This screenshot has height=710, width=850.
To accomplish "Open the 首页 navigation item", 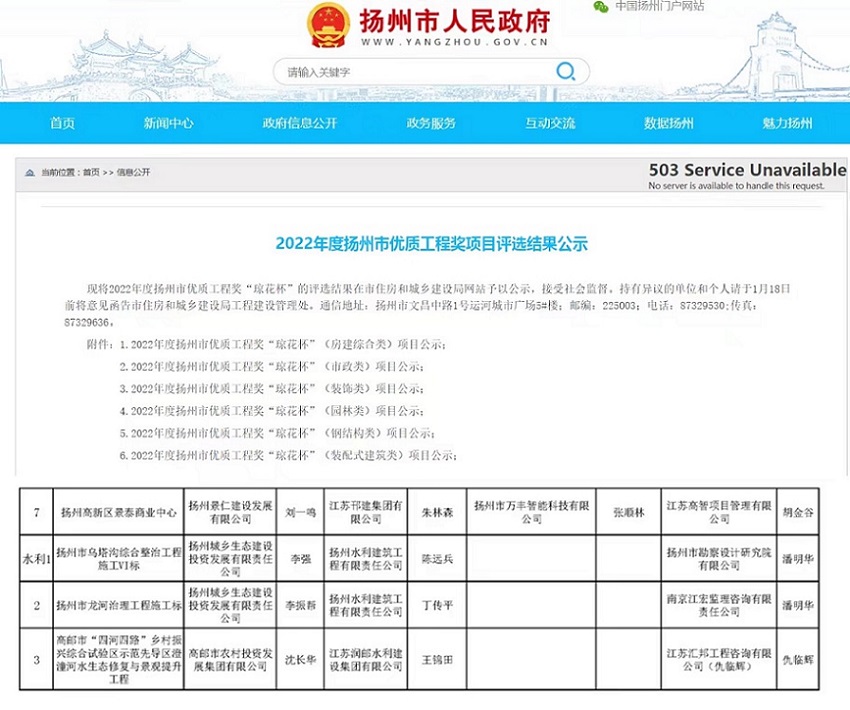I will coord(62,123).
